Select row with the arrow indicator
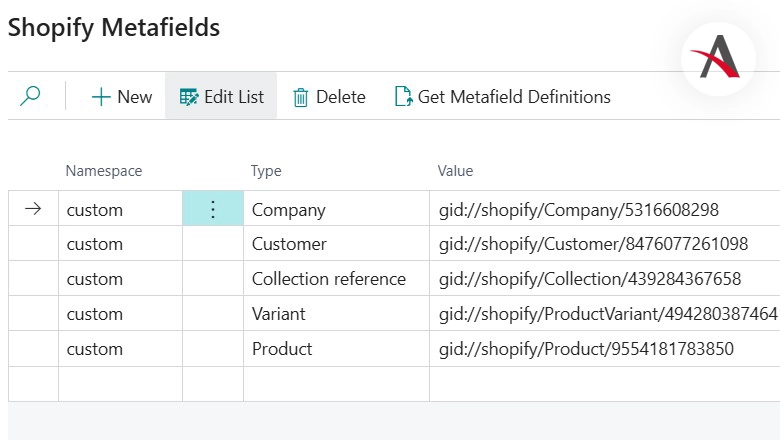The image size is (780, 440). point(33,210)
